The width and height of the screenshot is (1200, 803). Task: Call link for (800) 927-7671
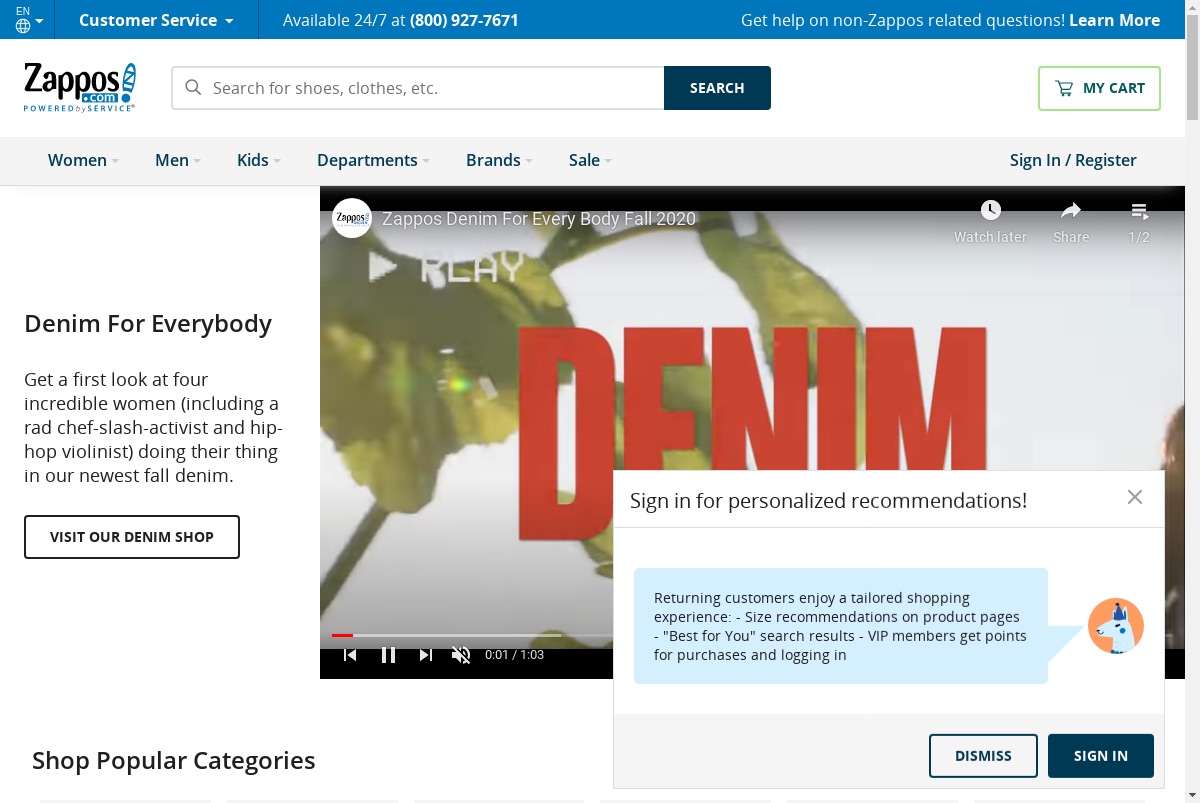(464, 20)
